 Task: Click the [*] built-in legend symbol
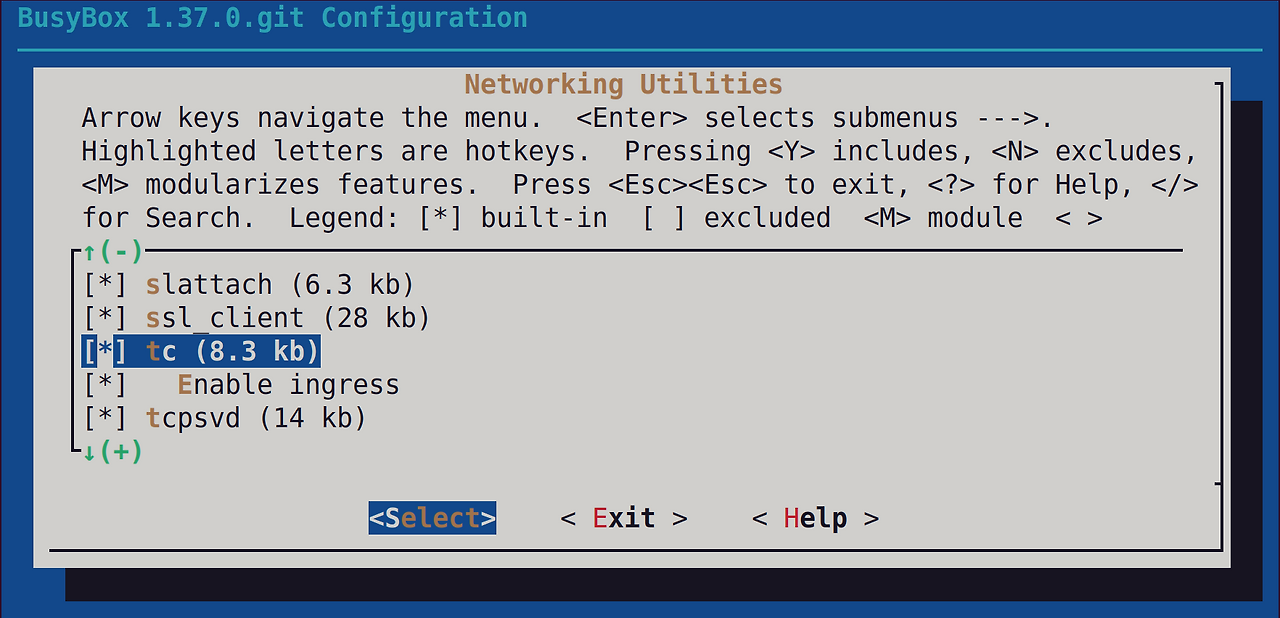pos(440,218)
